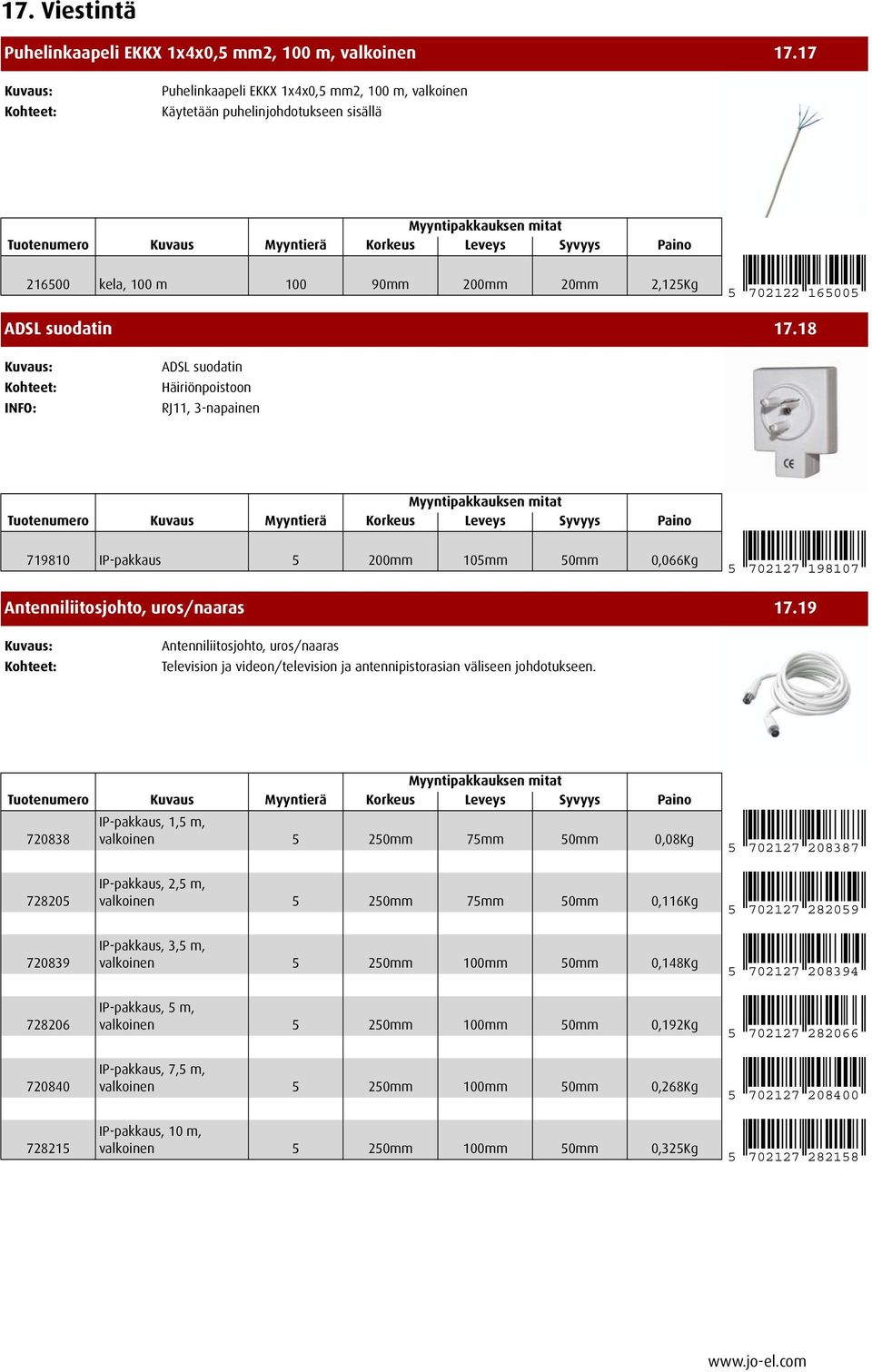Click barcode 702127 282059
Screen dimensions: 872x1372
coord(797,893)
